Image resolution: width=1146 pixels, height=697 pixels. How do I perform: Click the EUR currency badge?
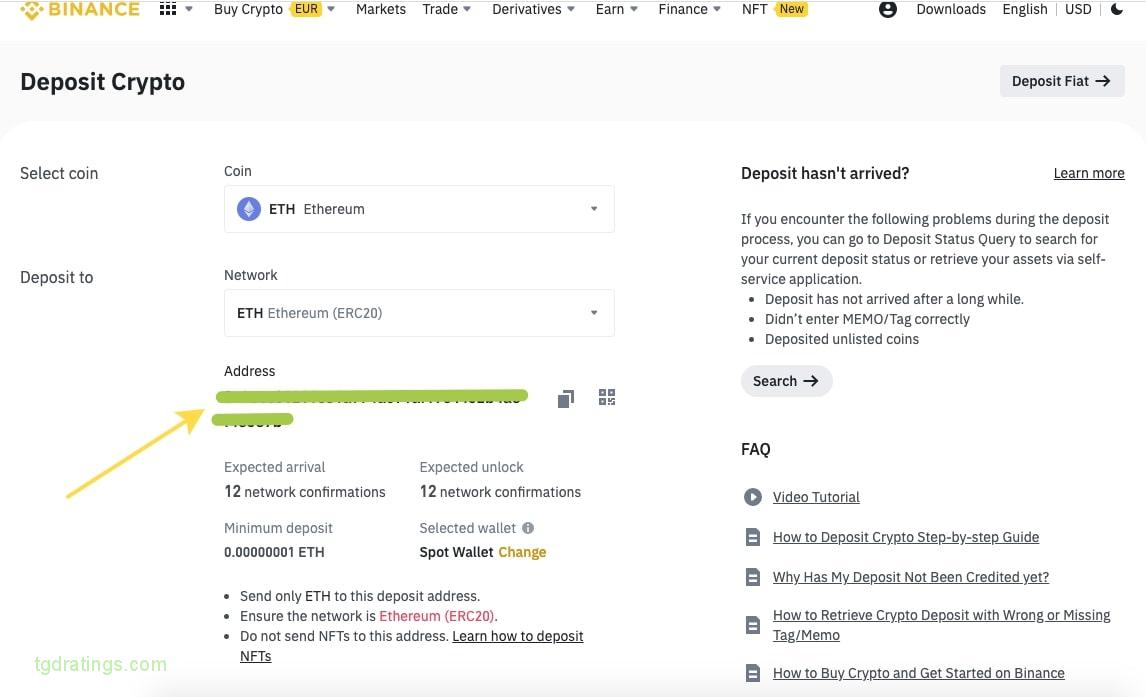[306, 9]
